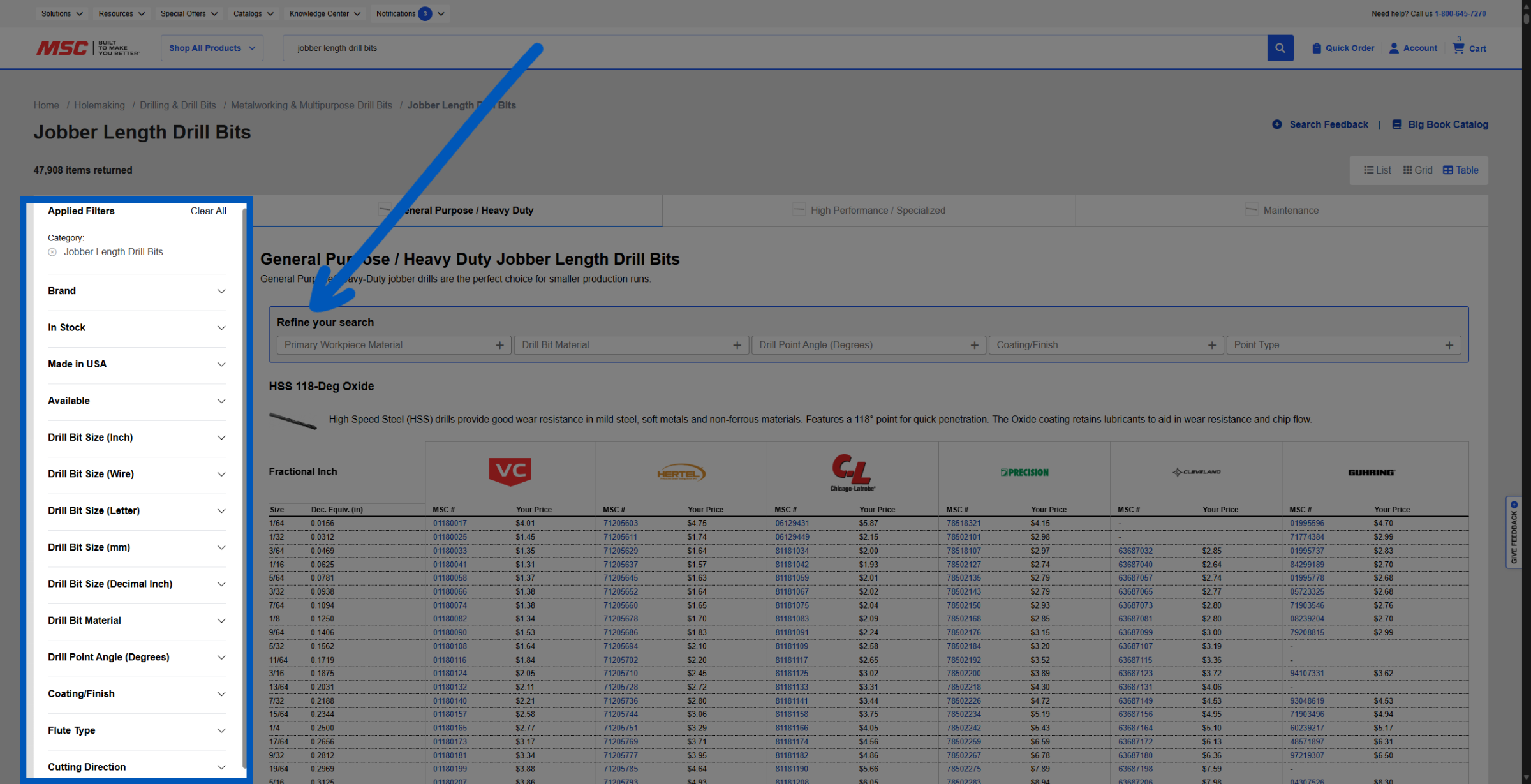The width and height of the screenshot is (1531, 784).
Task: Expand Drill Bit Size (Wire) filter
Action: [137, 474]
